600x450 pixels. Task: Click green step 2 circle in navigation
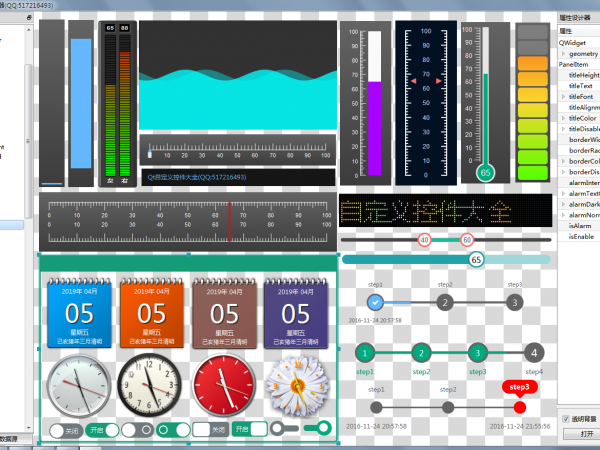pos(421,353)
